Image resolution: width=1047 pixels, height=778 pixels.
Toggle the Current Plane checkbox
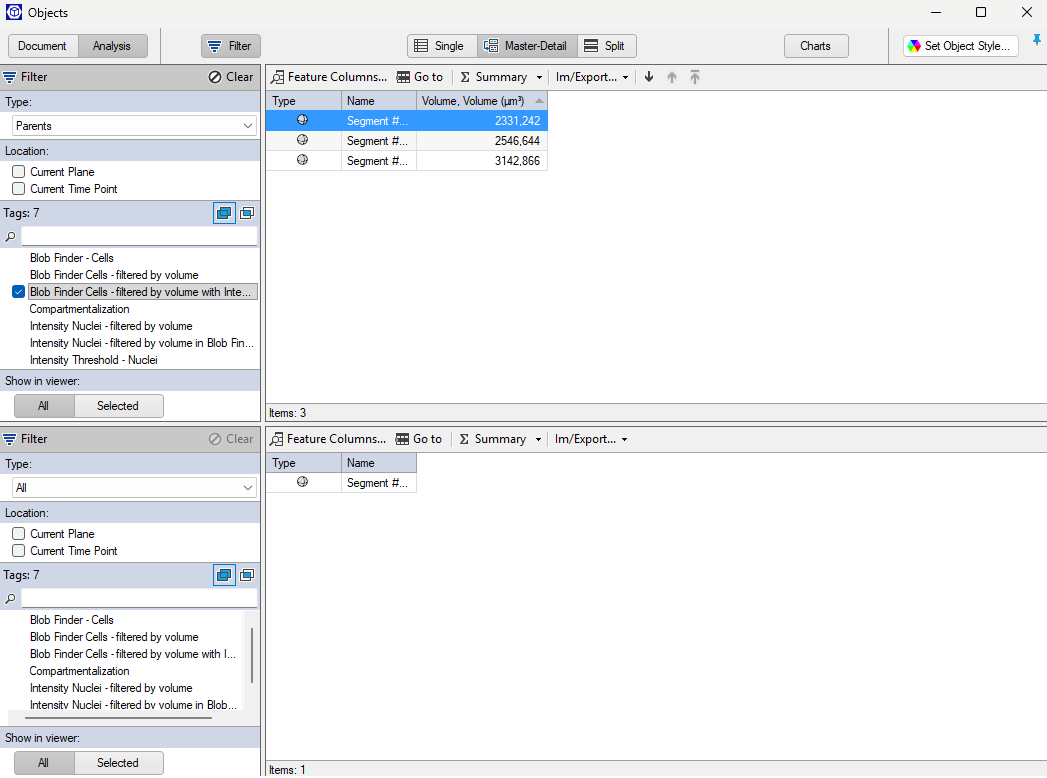tap(17, 171)
